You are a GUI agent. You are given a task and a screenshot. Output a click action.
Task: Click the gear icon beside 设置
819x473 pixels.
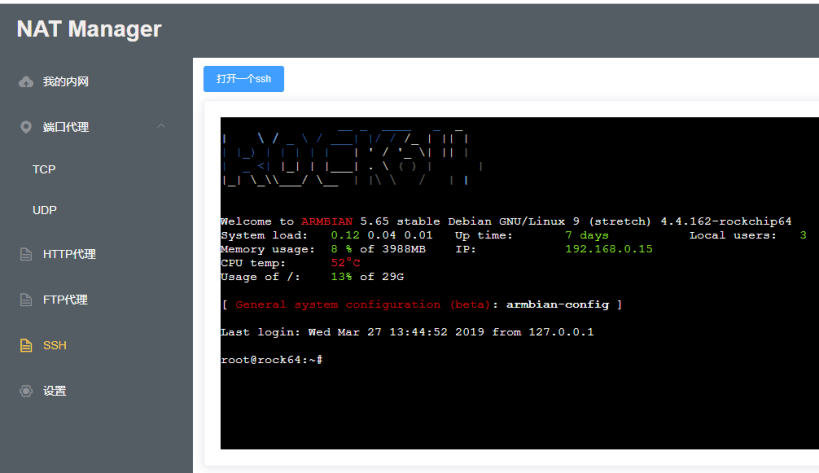point(26,391)
